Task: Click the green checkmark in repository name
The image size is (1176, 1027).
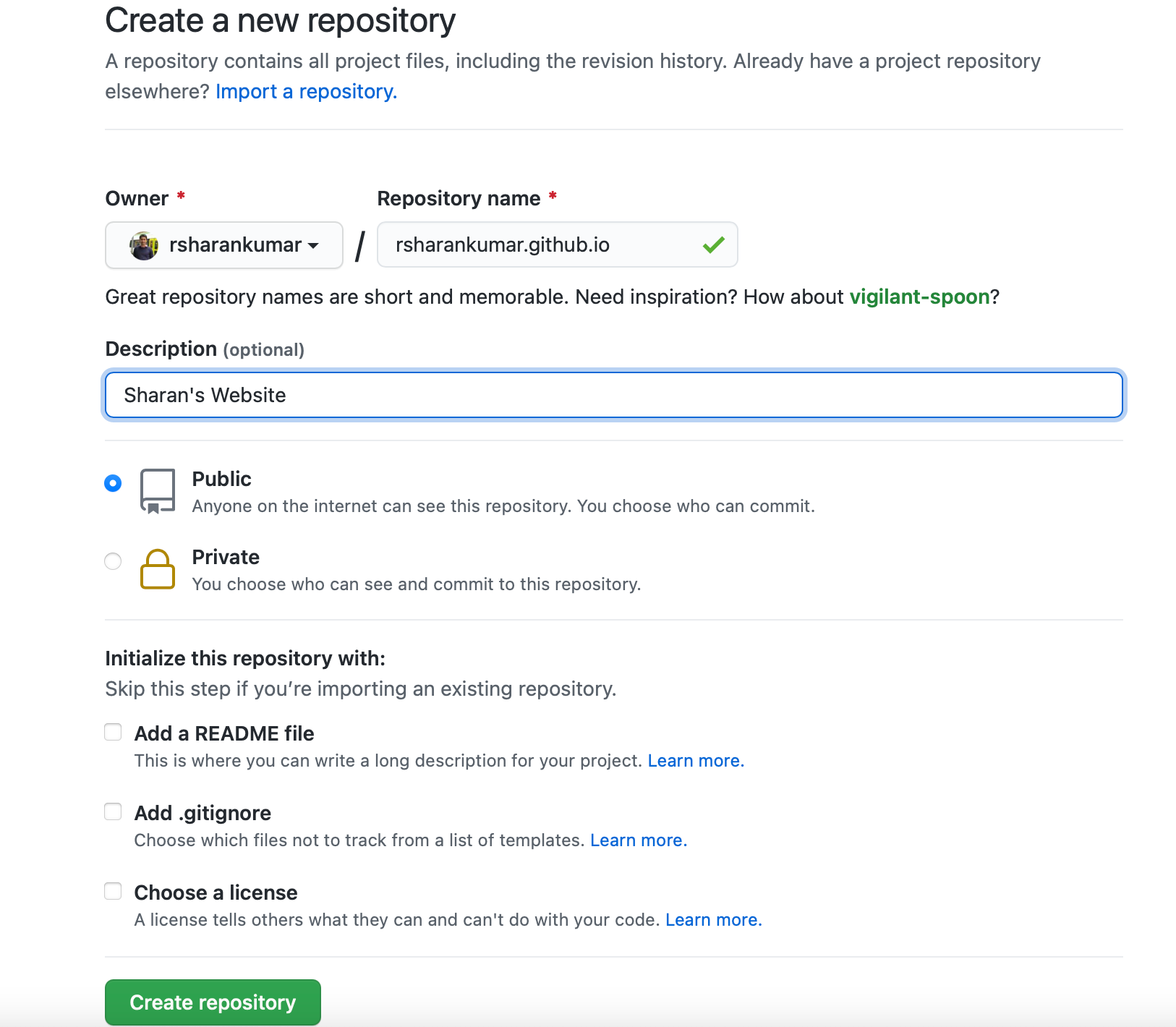Action: pyautogui.click(x=713, y=245)
